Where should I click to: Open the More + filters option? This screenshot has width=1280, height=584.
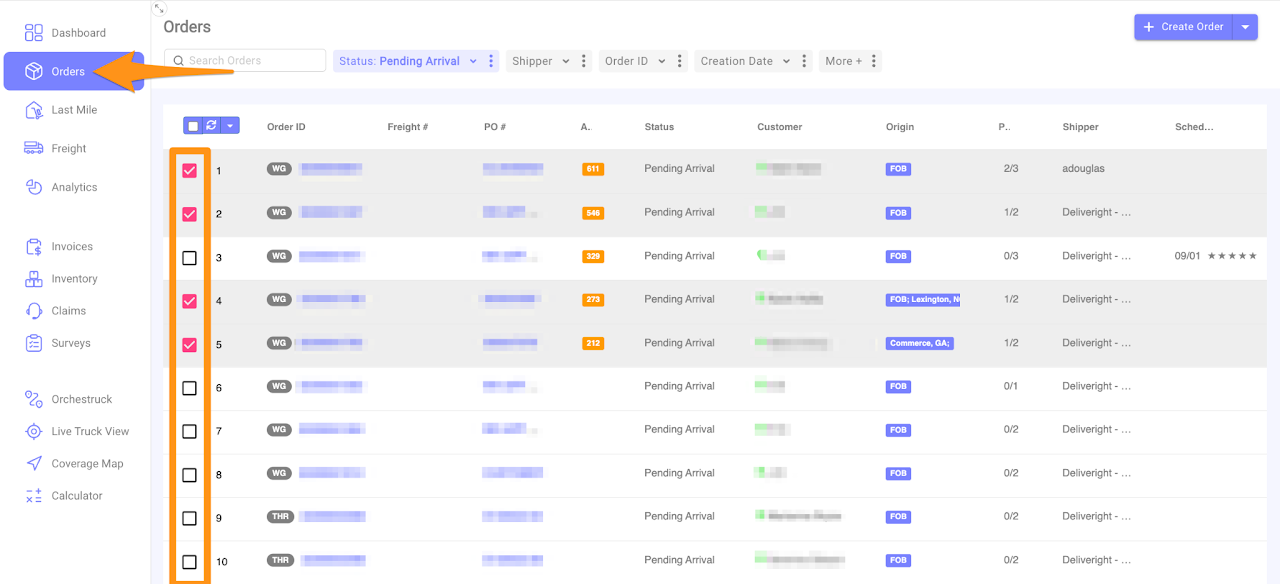click(843, 61)
